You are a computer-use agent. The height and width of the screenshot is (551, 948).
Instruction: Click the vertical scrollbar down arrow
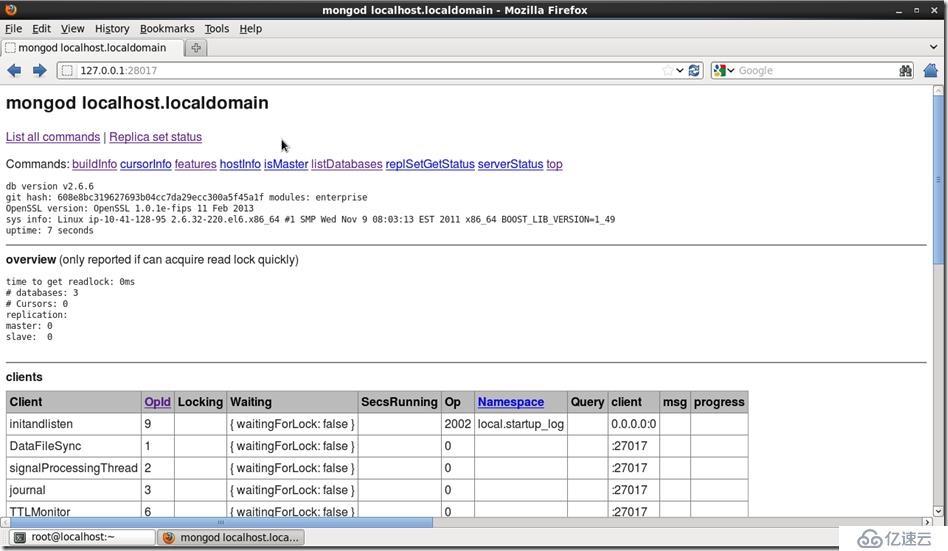pos(938,512)
